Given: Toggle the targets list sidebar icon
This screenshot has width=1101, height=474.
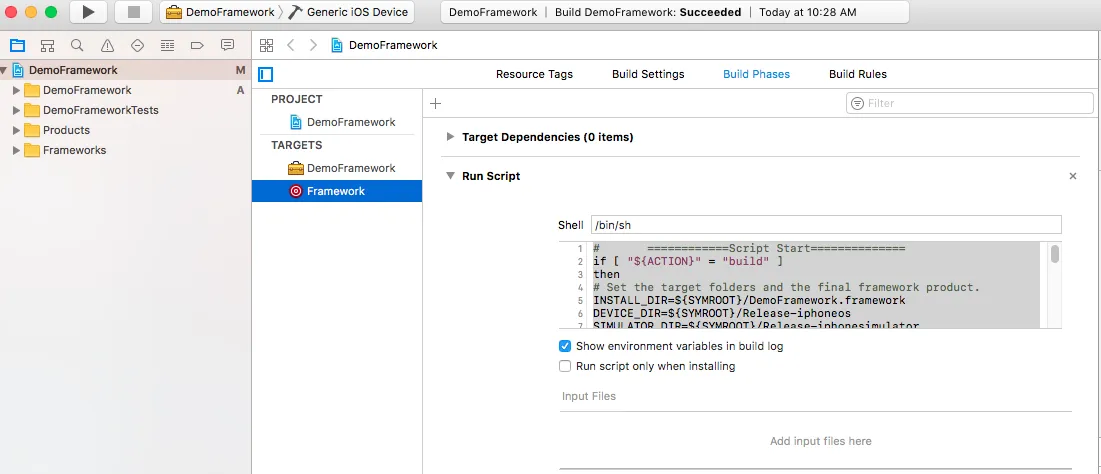Looking at the screenshot, I should tap(265, 74).
